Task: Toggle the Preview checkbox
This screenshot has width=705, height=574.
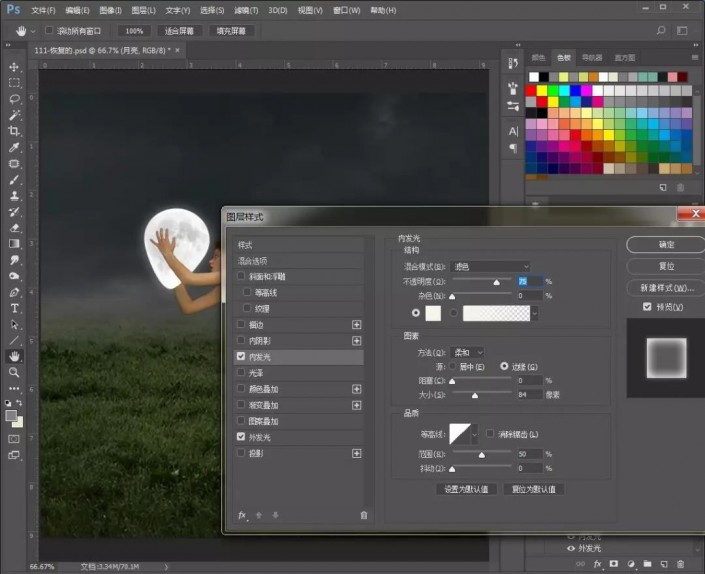Action: 647,307
